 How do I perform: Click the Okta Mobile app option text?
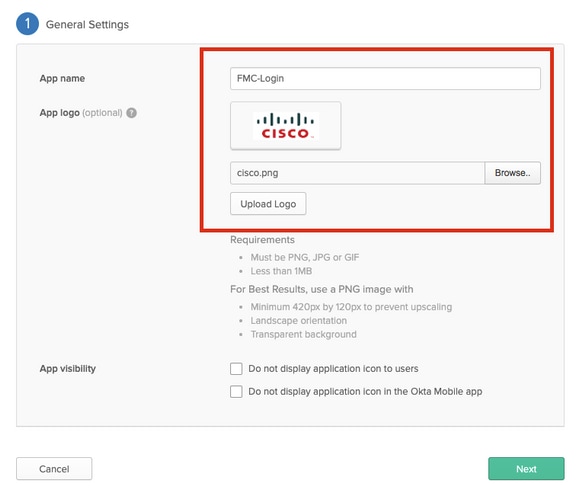[x=365, y=391]
